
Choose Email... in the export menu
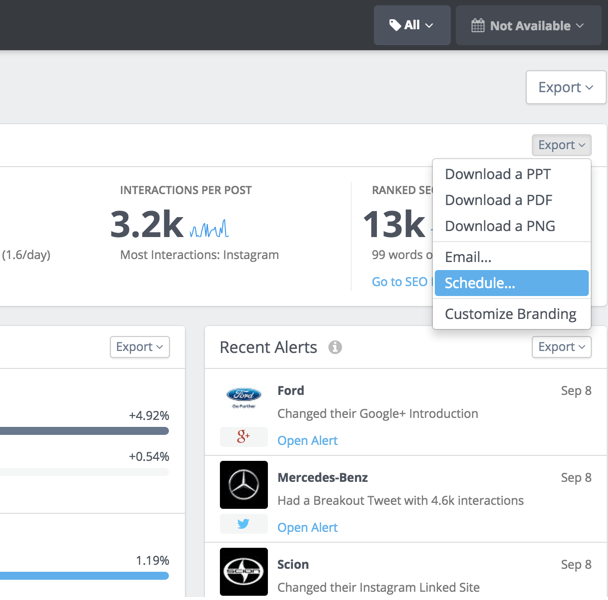(468, 257)
